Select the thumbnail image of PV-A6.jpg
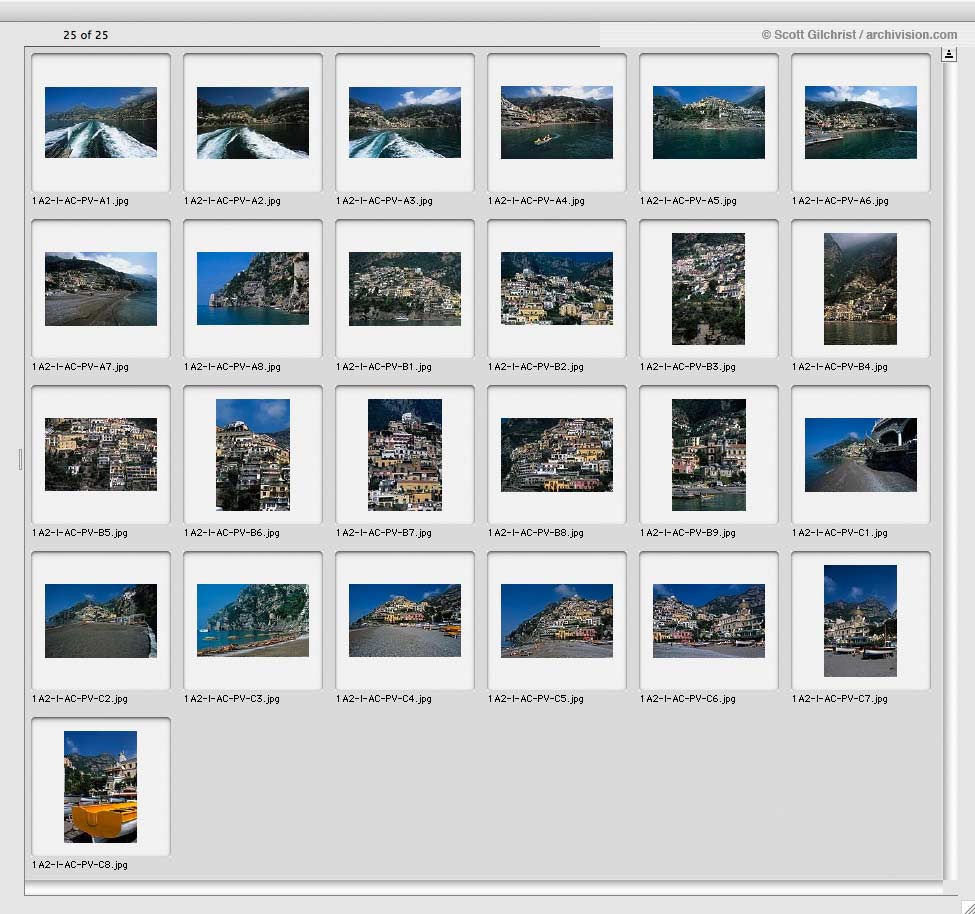Screen dimensions: 975x914 coord(861,122)
